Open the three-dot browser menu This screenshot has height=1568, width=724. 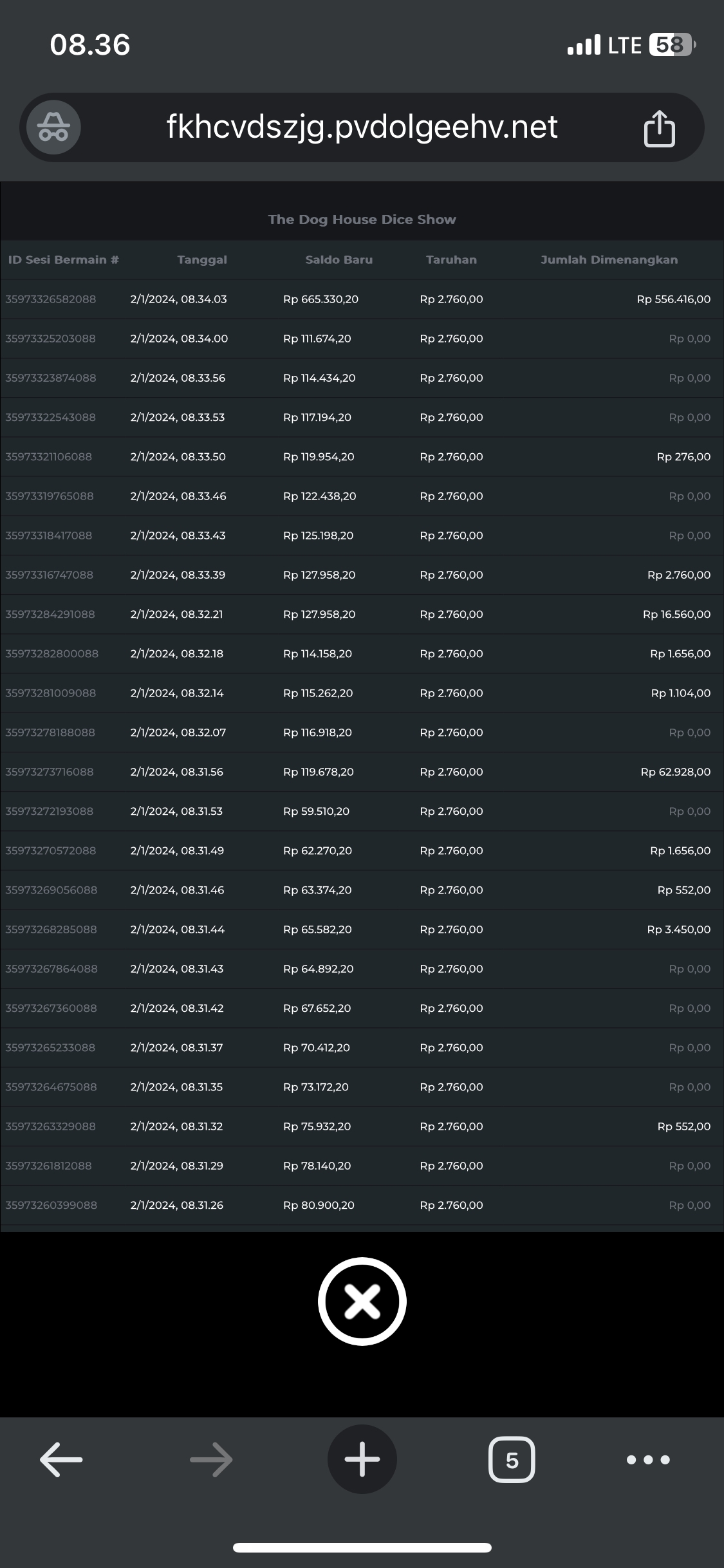647,1459
